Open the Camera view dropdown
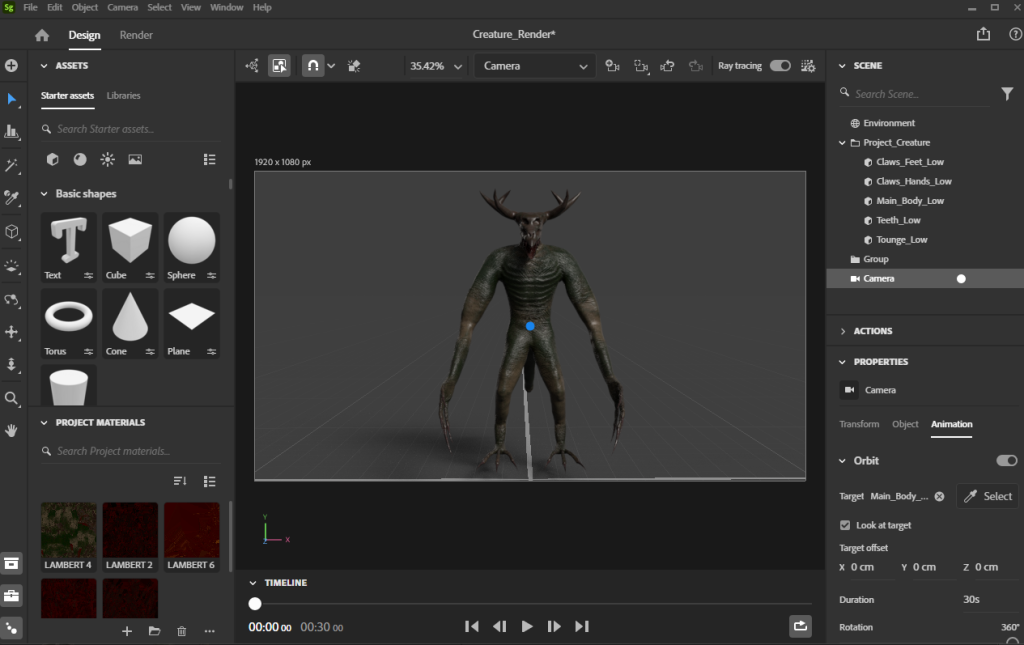The image size is (1024, 645). click(535, 66)
